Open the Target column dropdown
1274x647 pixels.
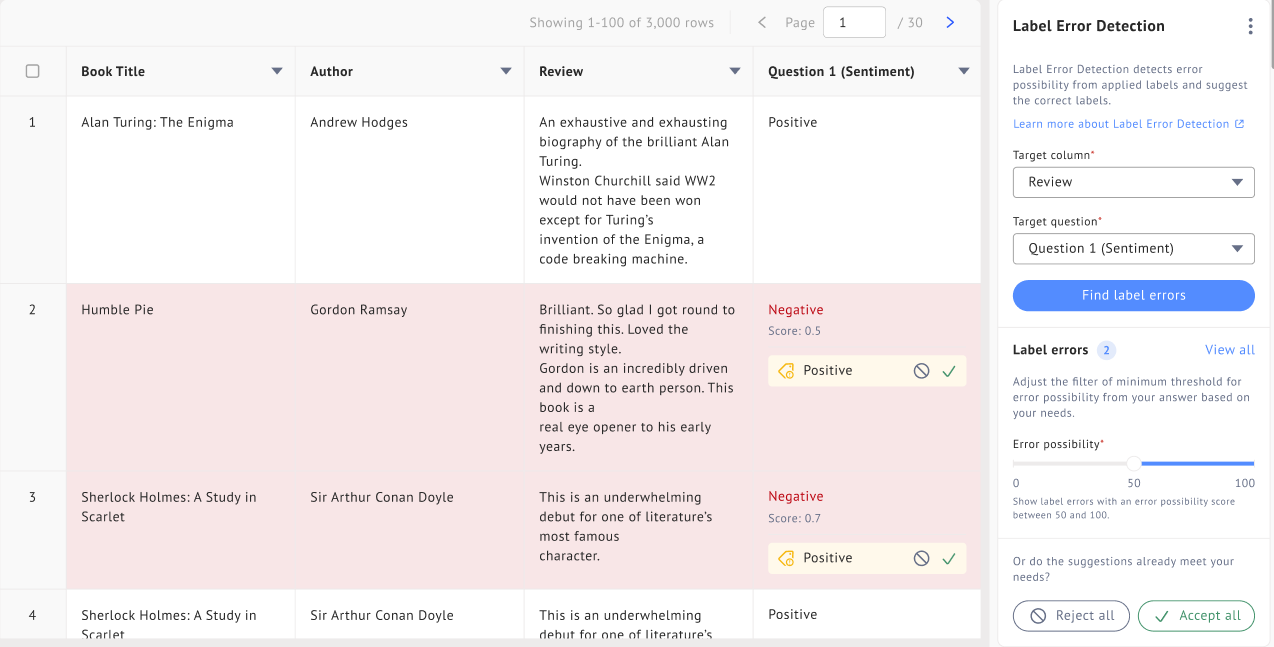[x=1133, y=182]
